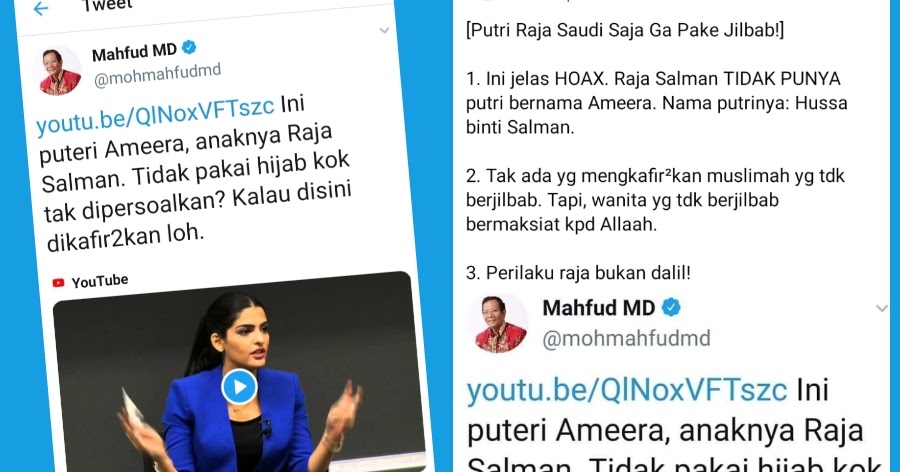The width and height of the screenshot is (900, 472).
Task: Open Mahfud MD avatar in left tweet
Action: tap(59, 72)
